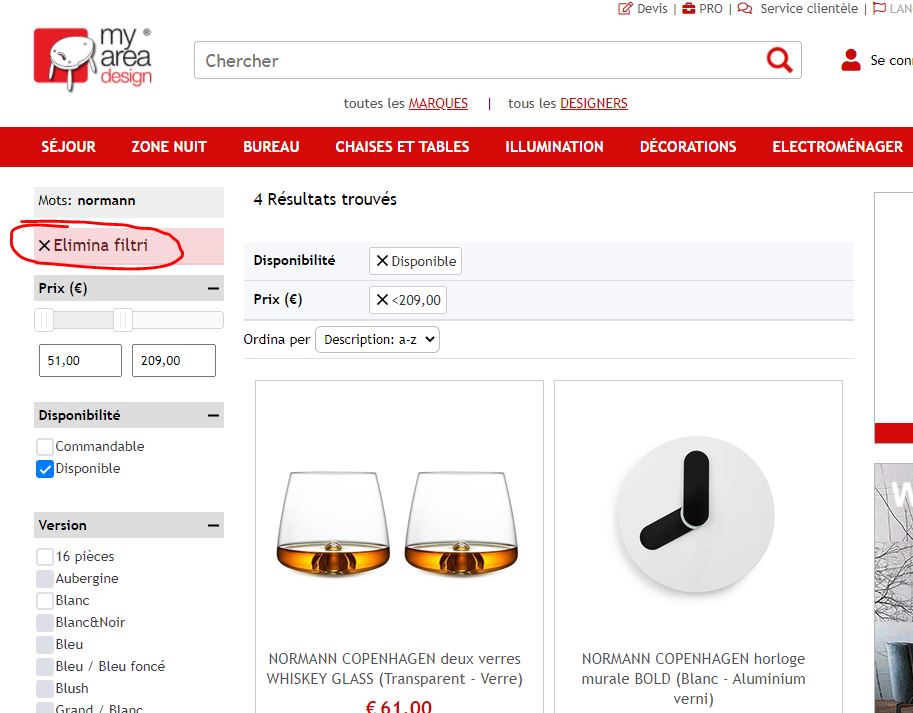Check the Blush version checkbox
The width and height of the screenshot is (913, 713).
[x=45, y=689]
